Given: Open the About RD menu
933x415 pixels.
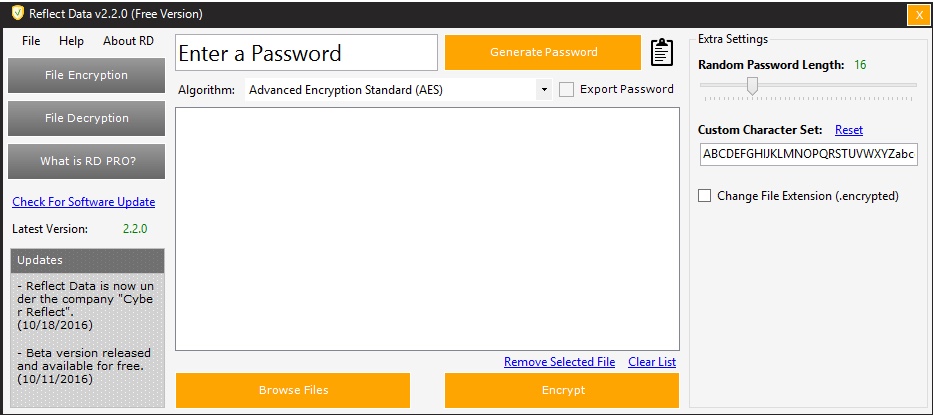Looking at the screenshot, I should [128, 41].
